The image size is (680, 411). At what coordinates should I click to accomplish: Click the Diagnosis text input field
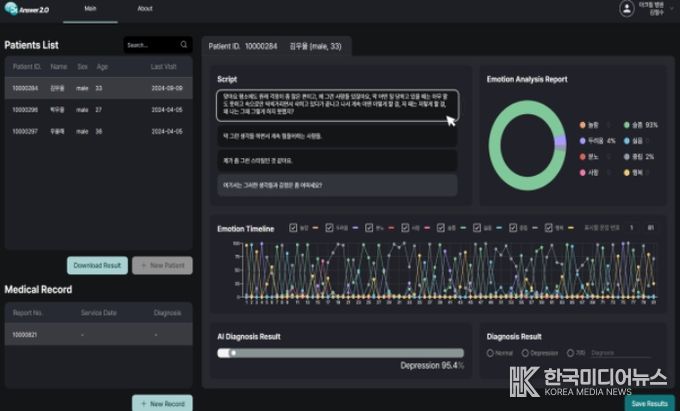point(621,353)
